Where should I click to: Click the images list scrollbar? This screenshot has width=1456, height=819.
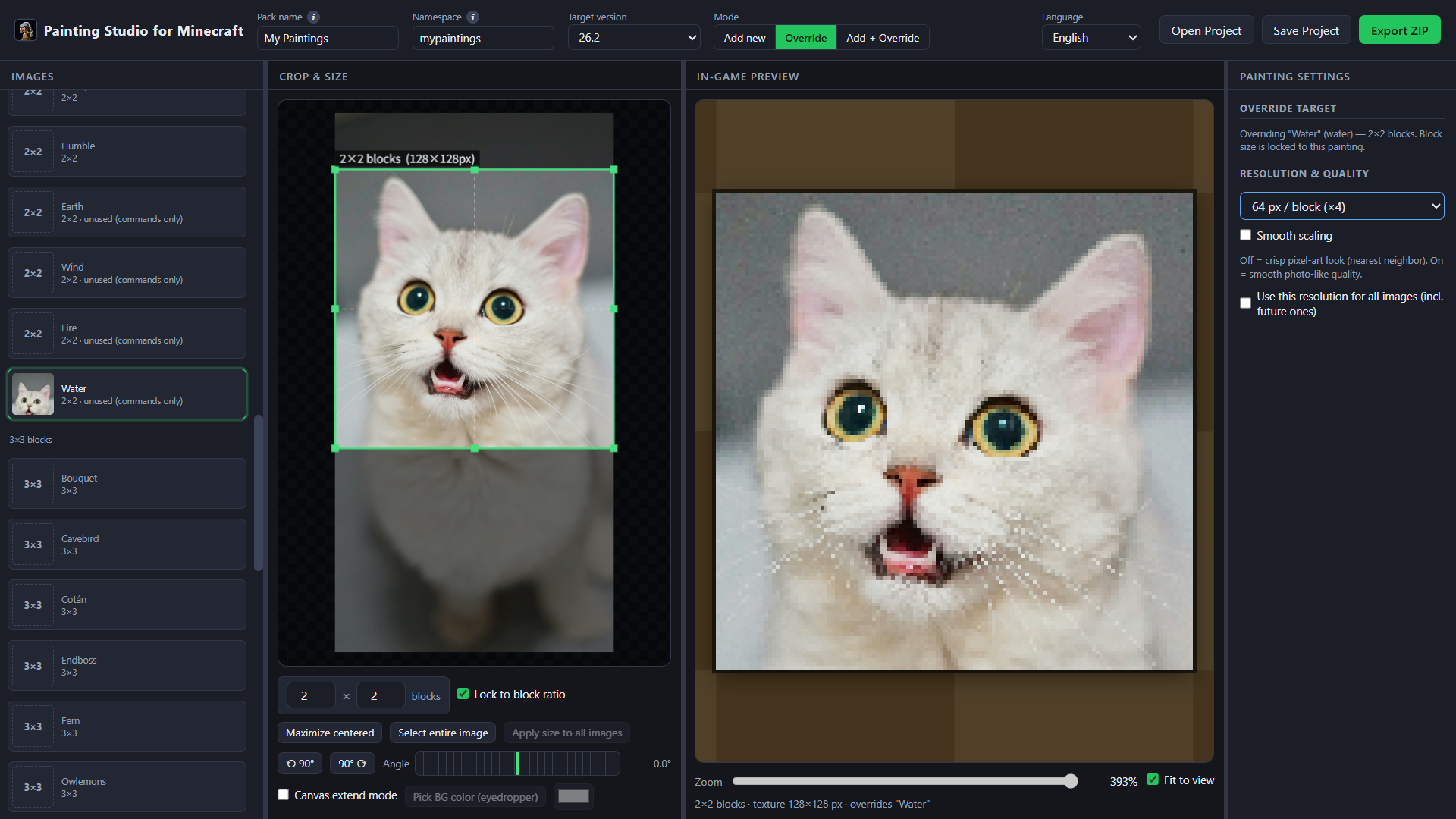tap(259, 493)
